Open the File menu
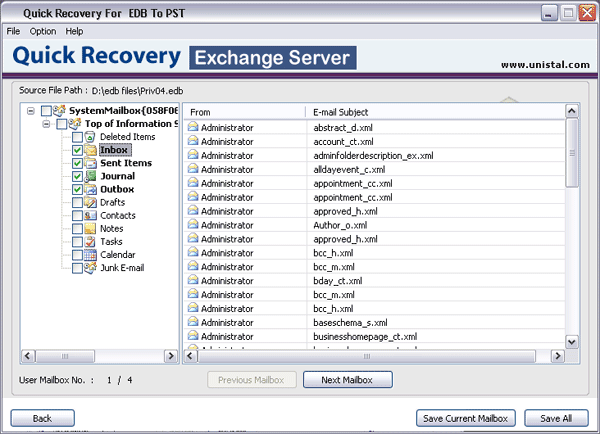Screen dimensions: 600x434 [x=13, y=31]
